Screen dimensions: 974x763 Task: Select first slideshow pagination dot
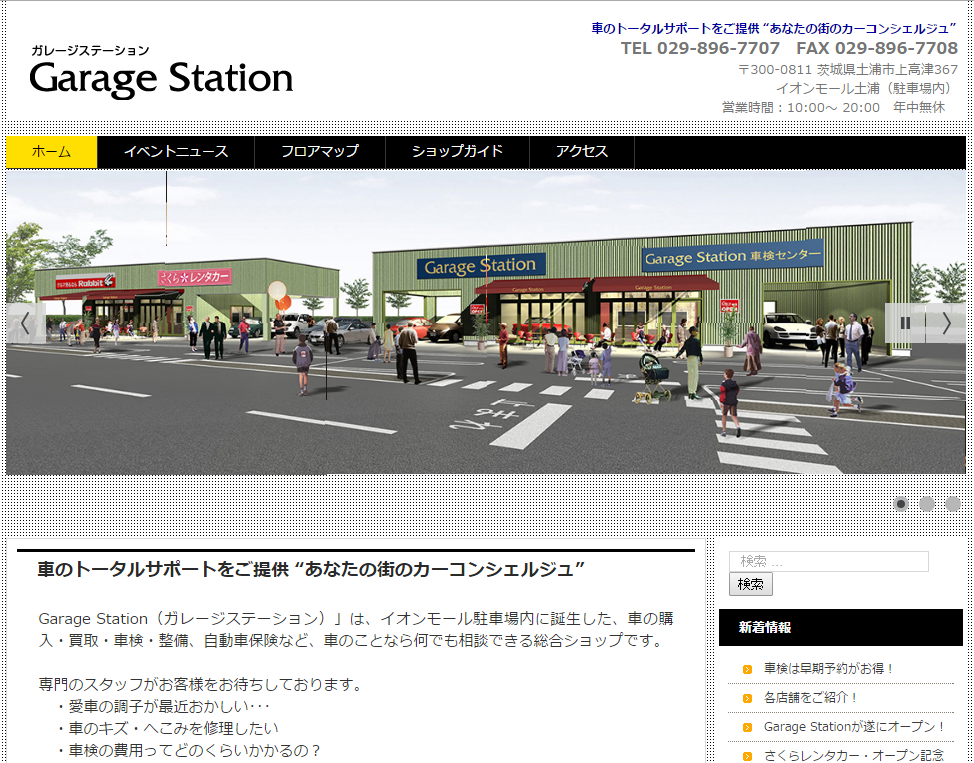click(901, 504)
